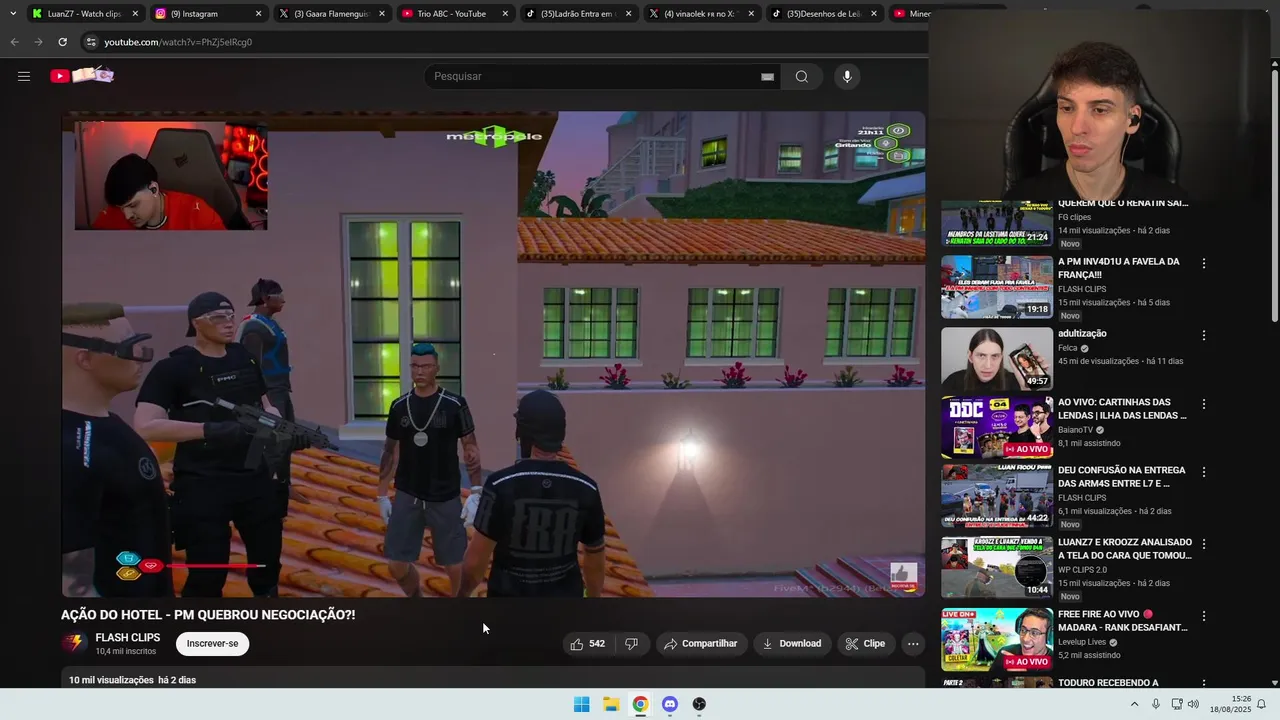Start voice search with microphone icon
The image size is (1280, 720).
click(x=847, y=76)
